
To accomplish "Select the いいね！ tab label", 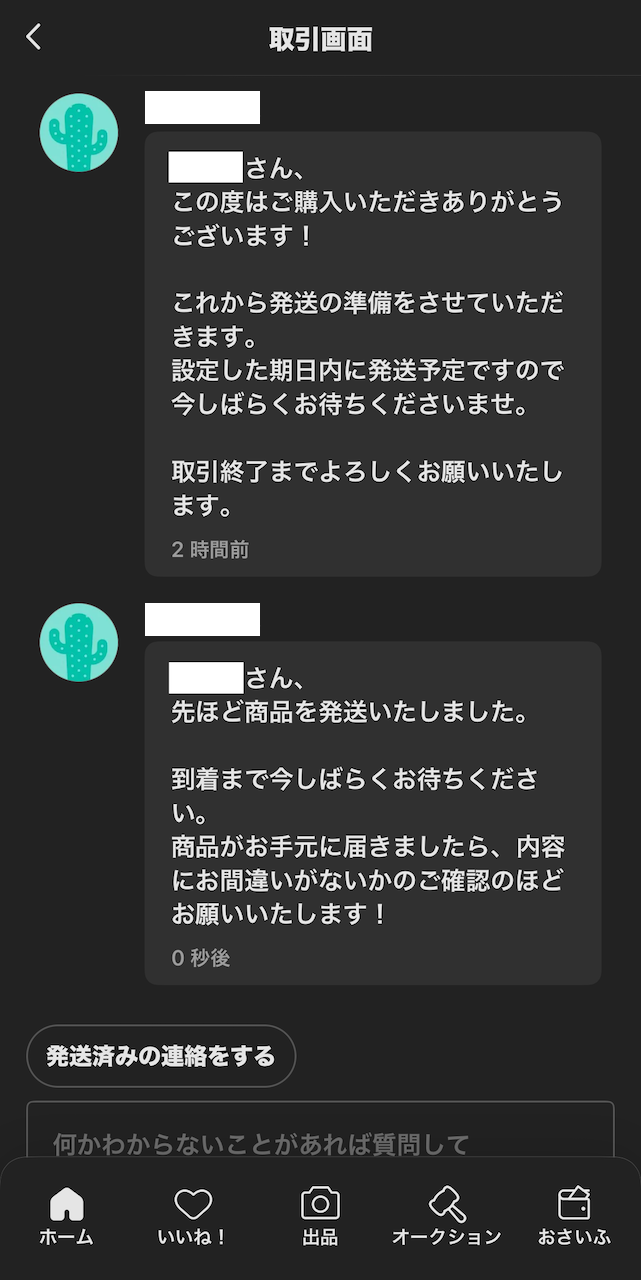I will point(192,1237).
